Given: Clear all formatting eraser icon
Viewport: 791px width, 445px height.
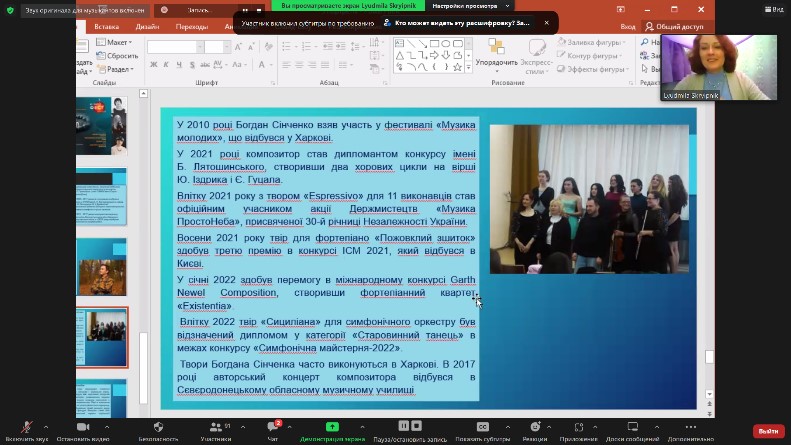Looking at the screenshot, I should pos(268,47).
